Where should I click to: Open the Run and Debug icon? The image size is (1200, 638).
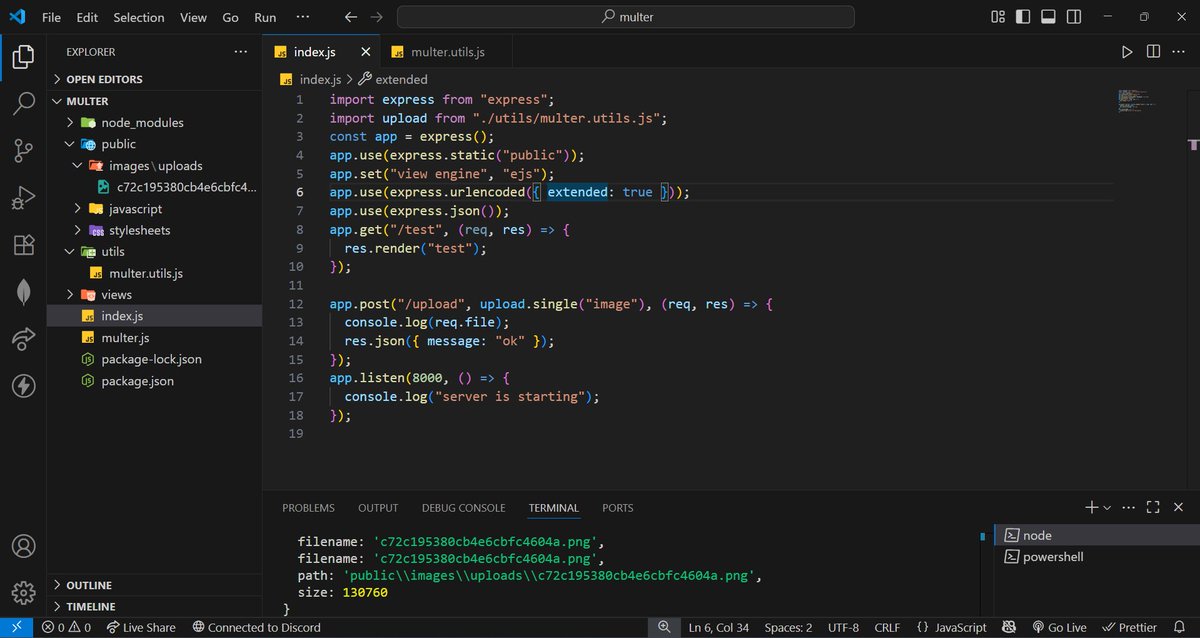point(23,198)
